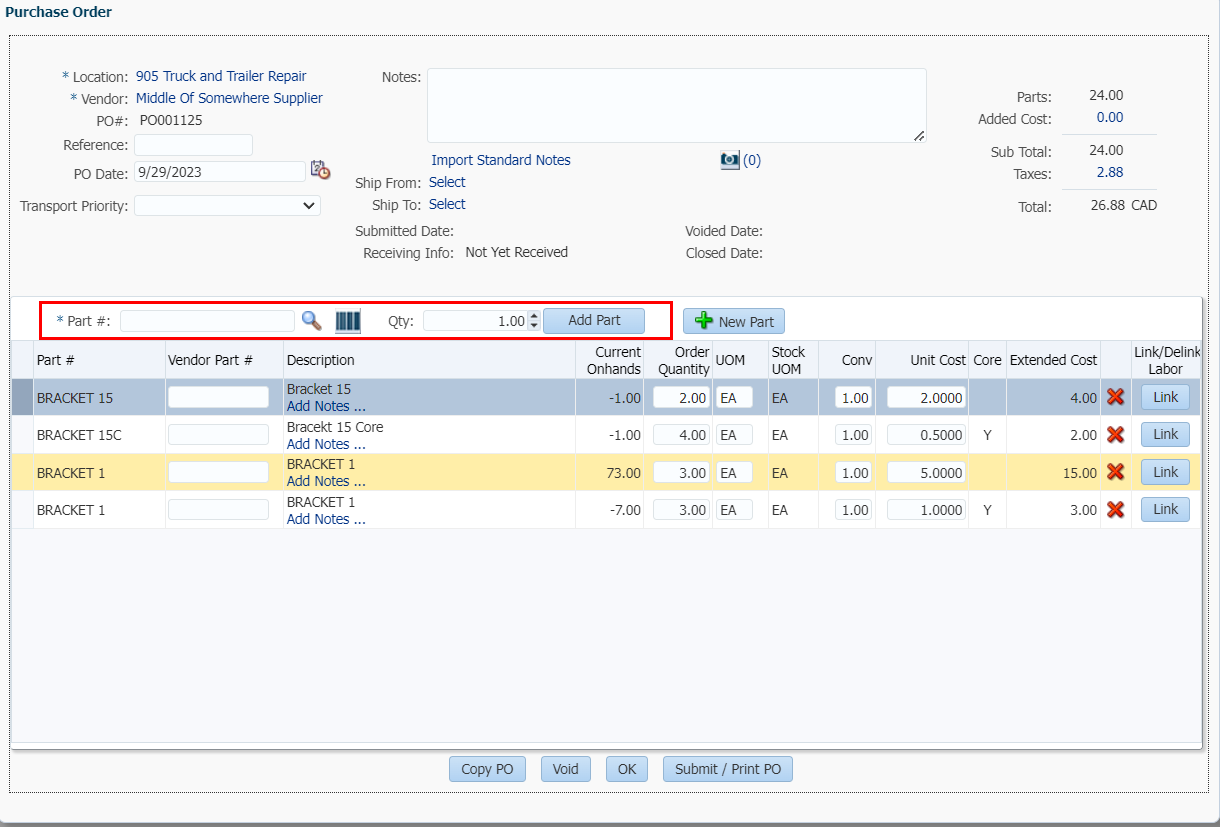Click Link button for BRACKET 15 row
This screenshot has width=1220, height=827.
click(x=1166, y=397)
